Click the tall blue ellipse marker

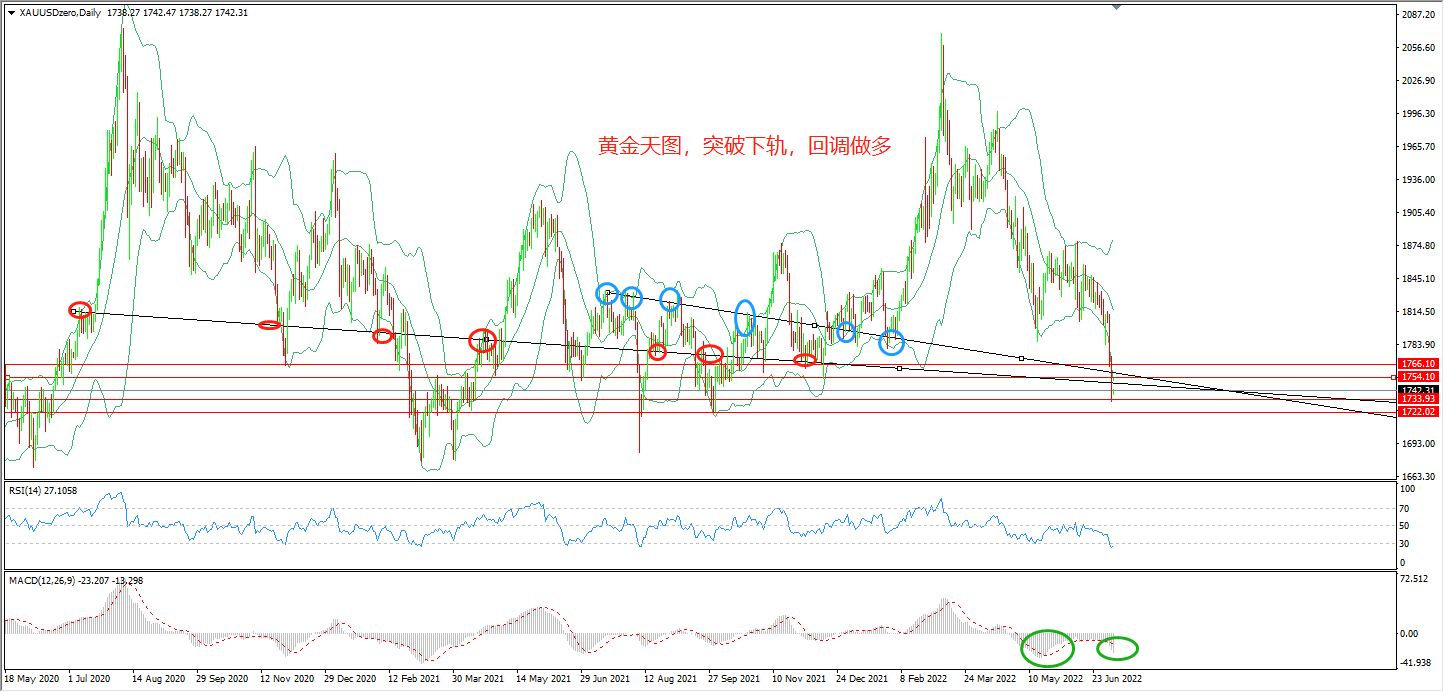[x=745, y=317]
